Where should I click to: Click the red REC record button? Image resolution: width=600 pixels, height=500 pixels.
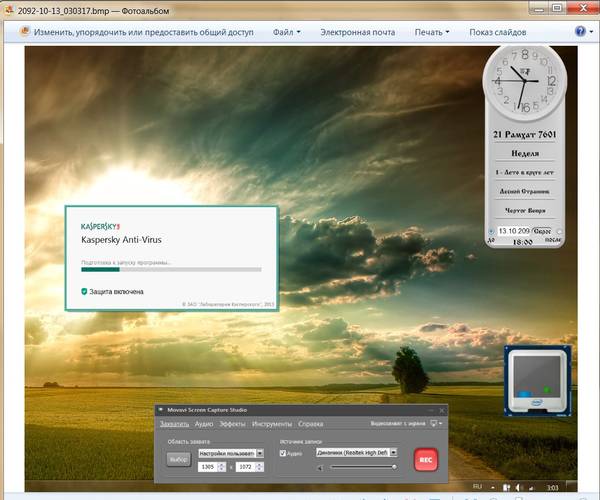426,459
